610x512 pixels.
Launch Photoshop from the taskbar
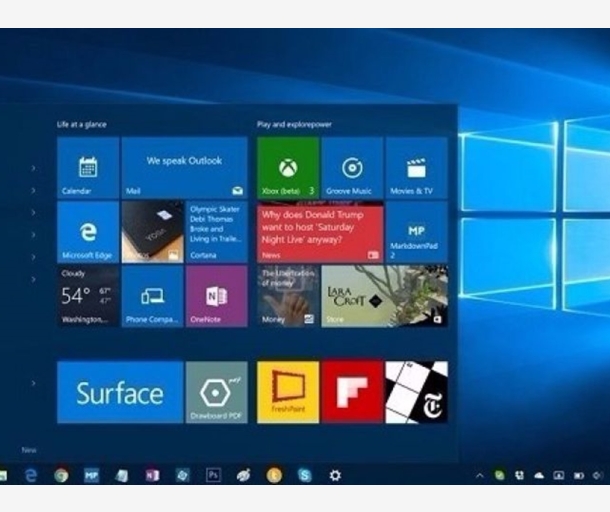tap(213, 475)
